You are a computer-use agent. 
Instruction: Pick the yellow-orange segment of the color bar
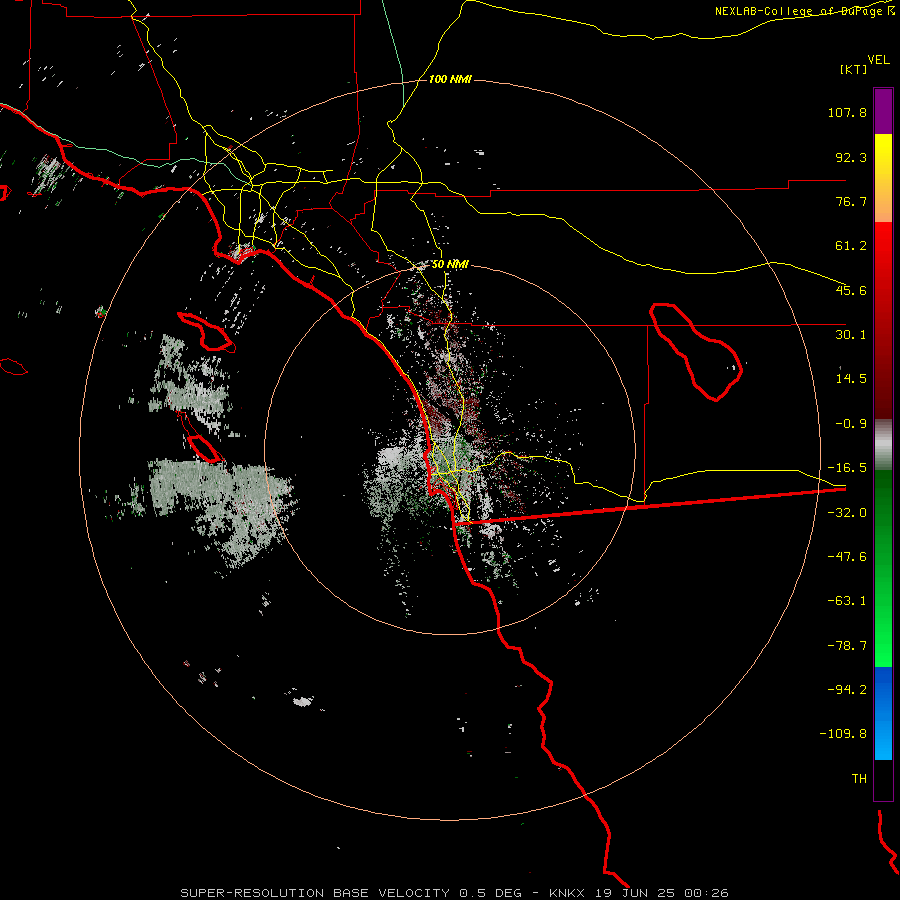coord(883,178)
